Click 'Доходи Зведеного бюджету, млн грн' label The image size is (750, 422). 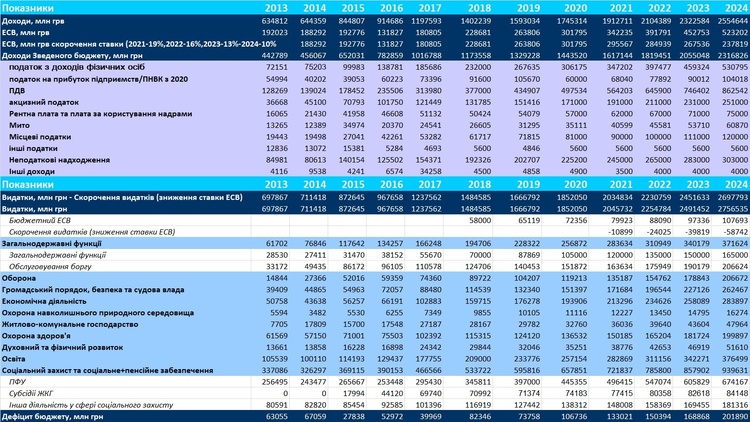coord(72,56)
